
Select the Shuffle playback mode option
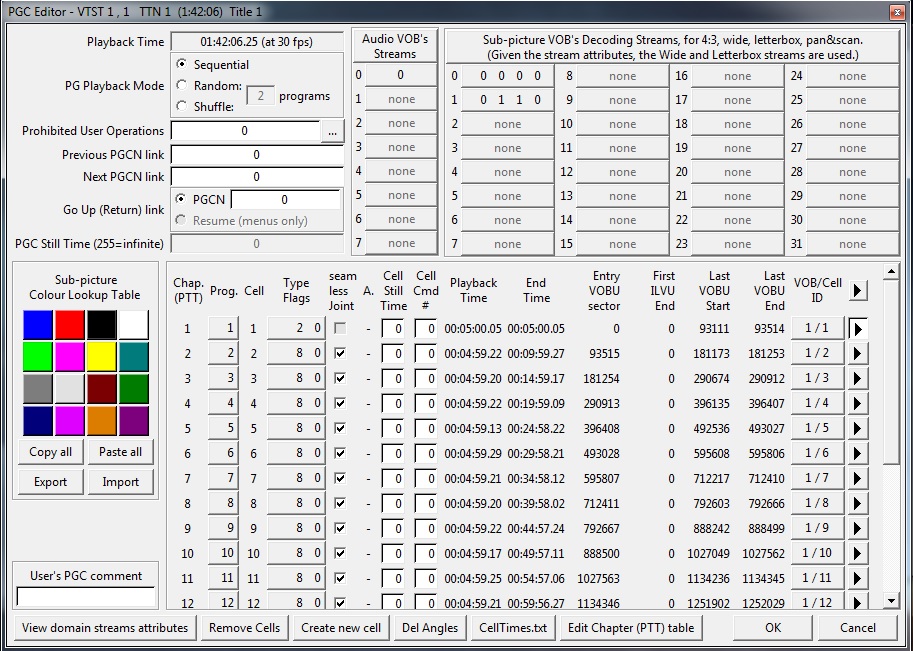181,106
